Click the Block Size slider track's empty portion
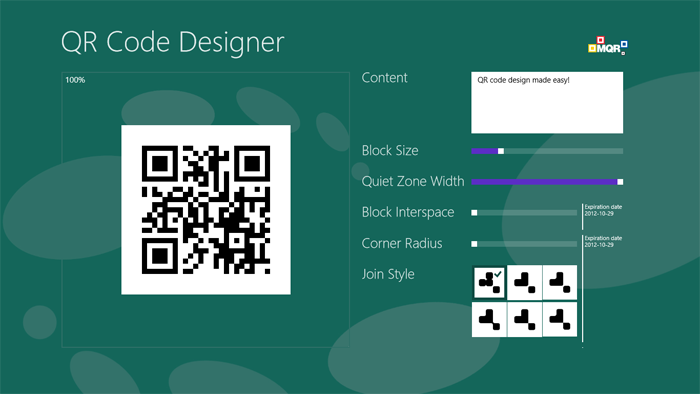The width and height of the screenshot is (700, 394). tap(563, 151)
